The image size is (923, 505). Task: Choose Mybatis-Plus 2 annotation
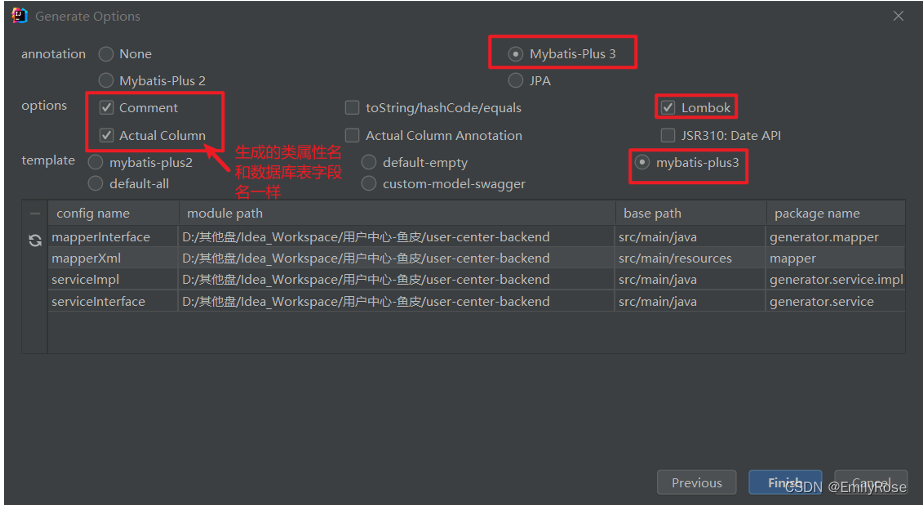(x=106, y=80)
